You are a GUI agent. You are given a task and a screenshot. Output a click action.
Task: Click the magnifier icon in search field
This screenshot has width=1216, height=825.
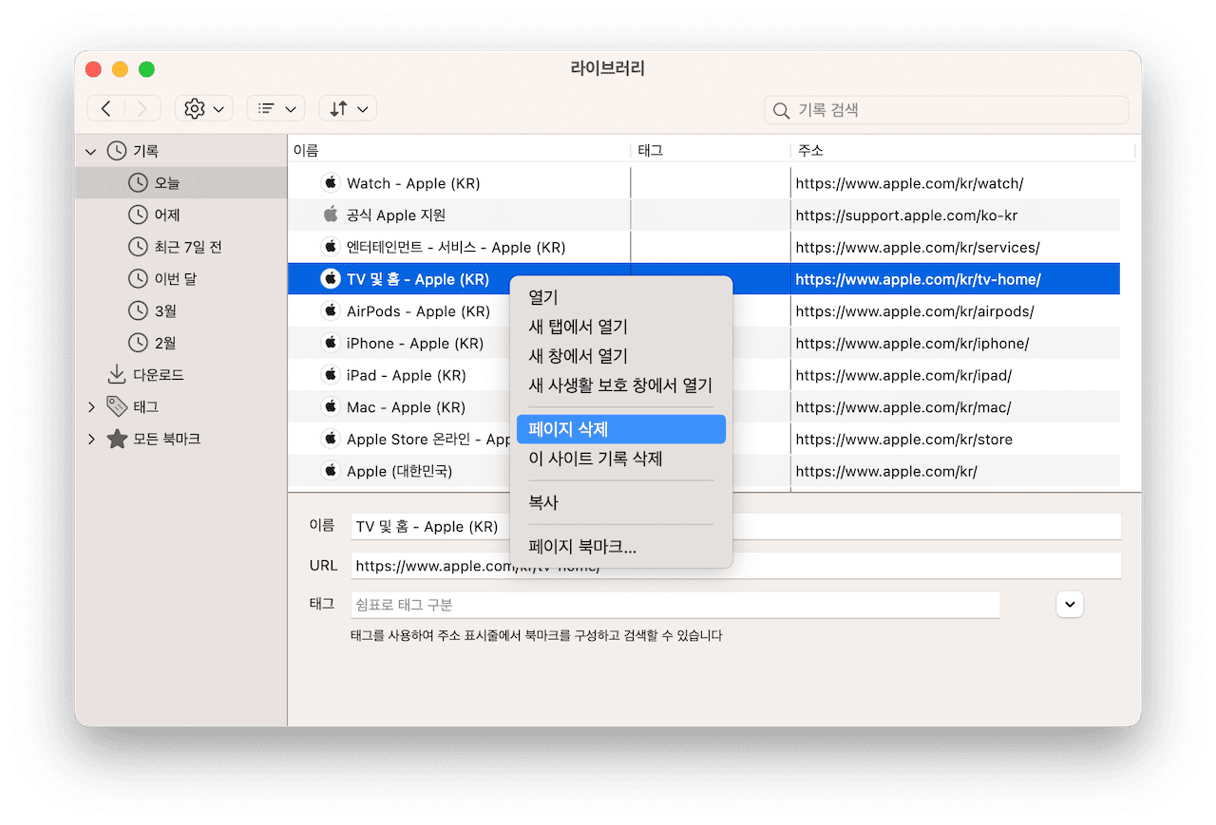[781, 111]
